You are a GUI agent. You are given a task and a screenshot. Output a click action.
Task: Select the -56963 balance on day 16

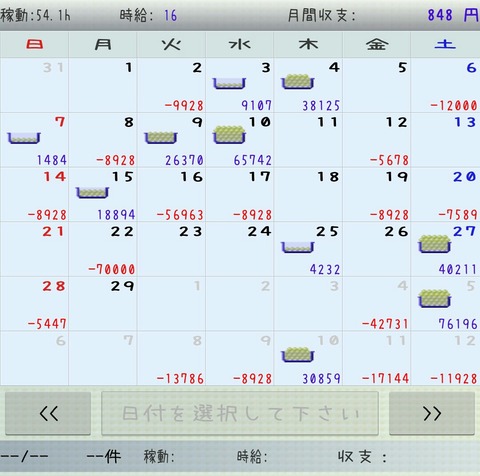pyautogui.click(x=180, y=215)
